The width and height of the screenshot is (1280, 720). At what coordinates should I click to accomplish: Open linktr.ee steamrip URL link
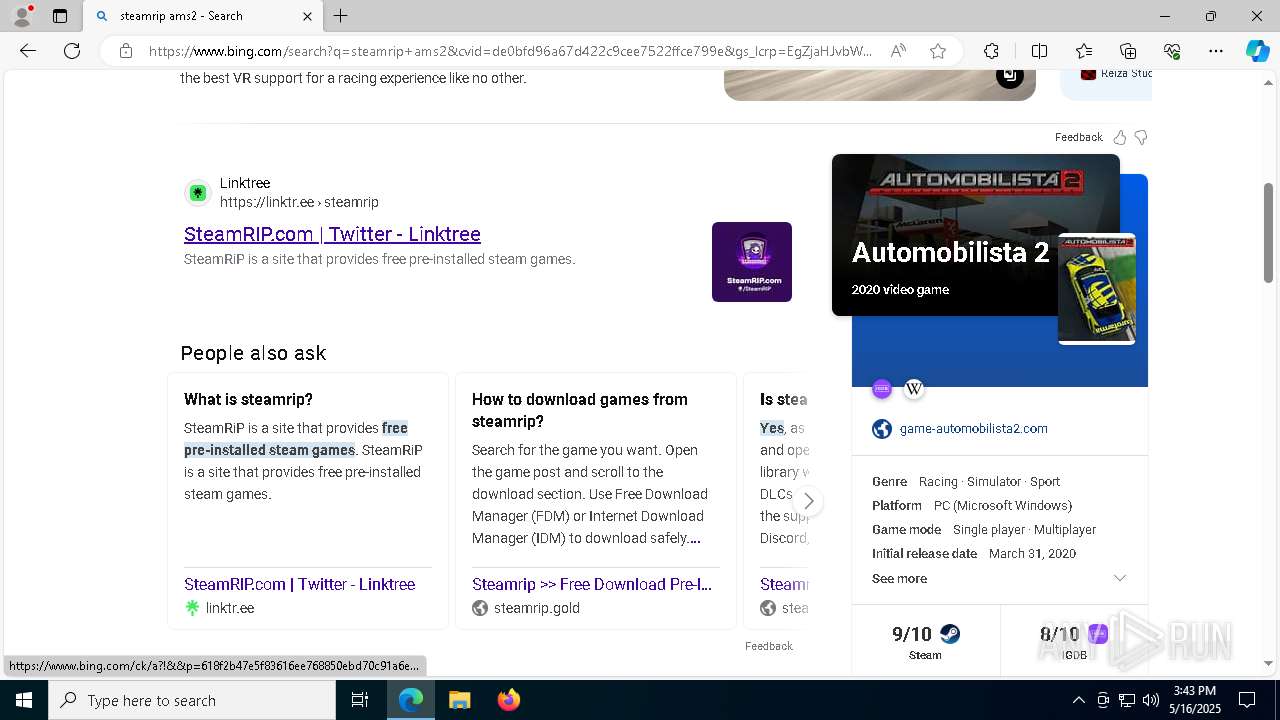click(299, 202)
